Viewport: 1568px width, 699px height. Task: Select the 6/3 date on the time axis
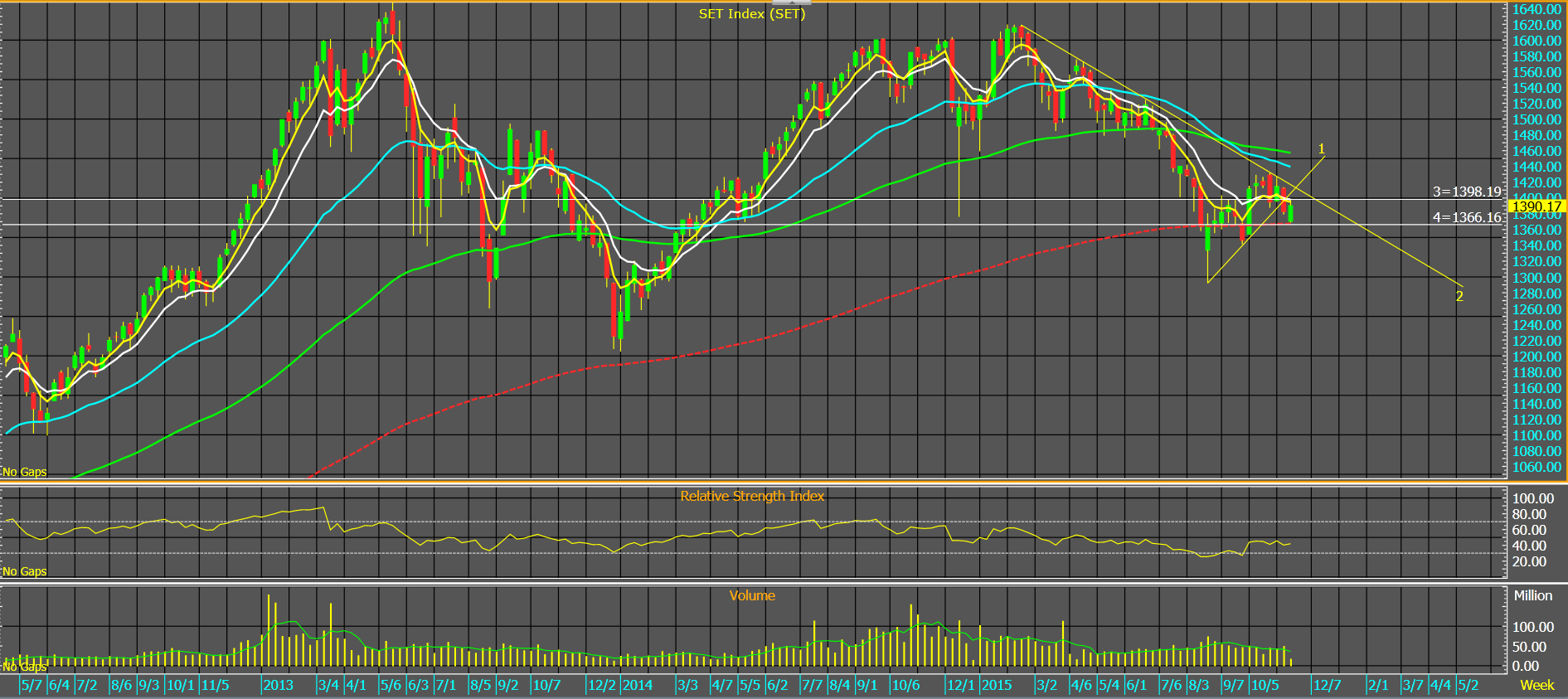click(x=419, y=685)
